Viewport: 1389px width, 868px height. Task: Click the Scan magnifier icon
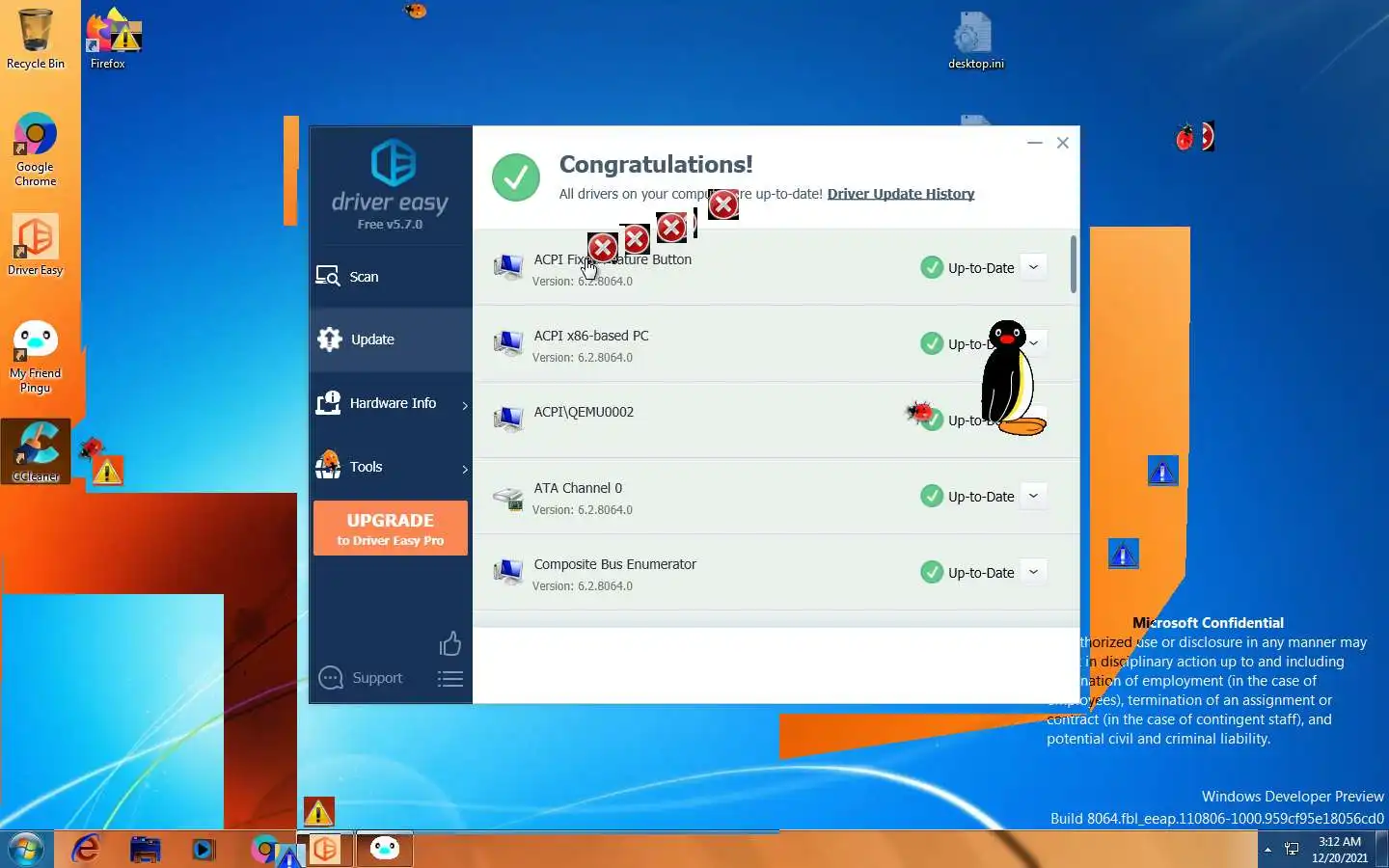click(328, 277)
